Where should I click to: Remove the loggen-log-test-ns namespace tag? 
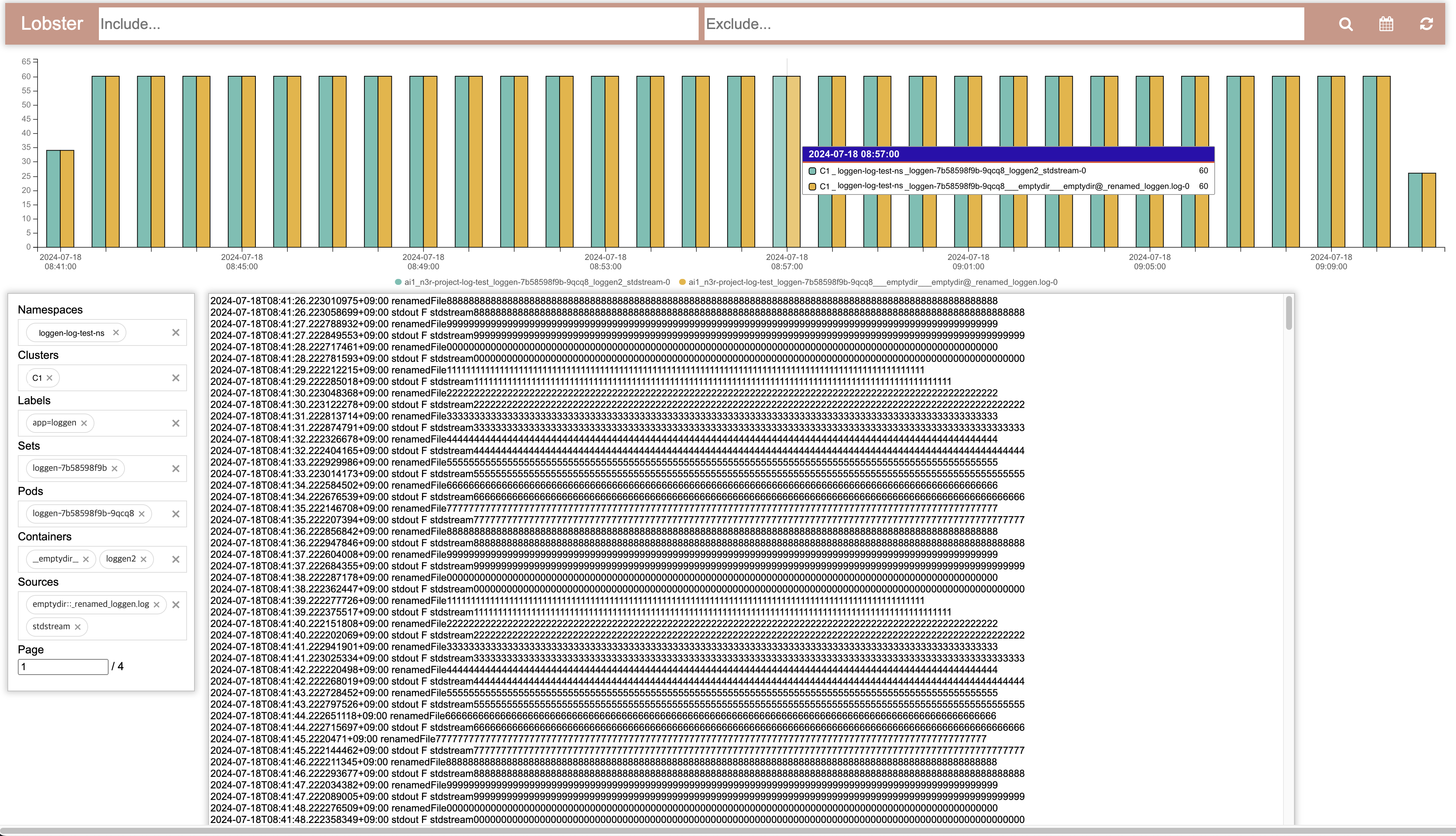coord(116,332)
